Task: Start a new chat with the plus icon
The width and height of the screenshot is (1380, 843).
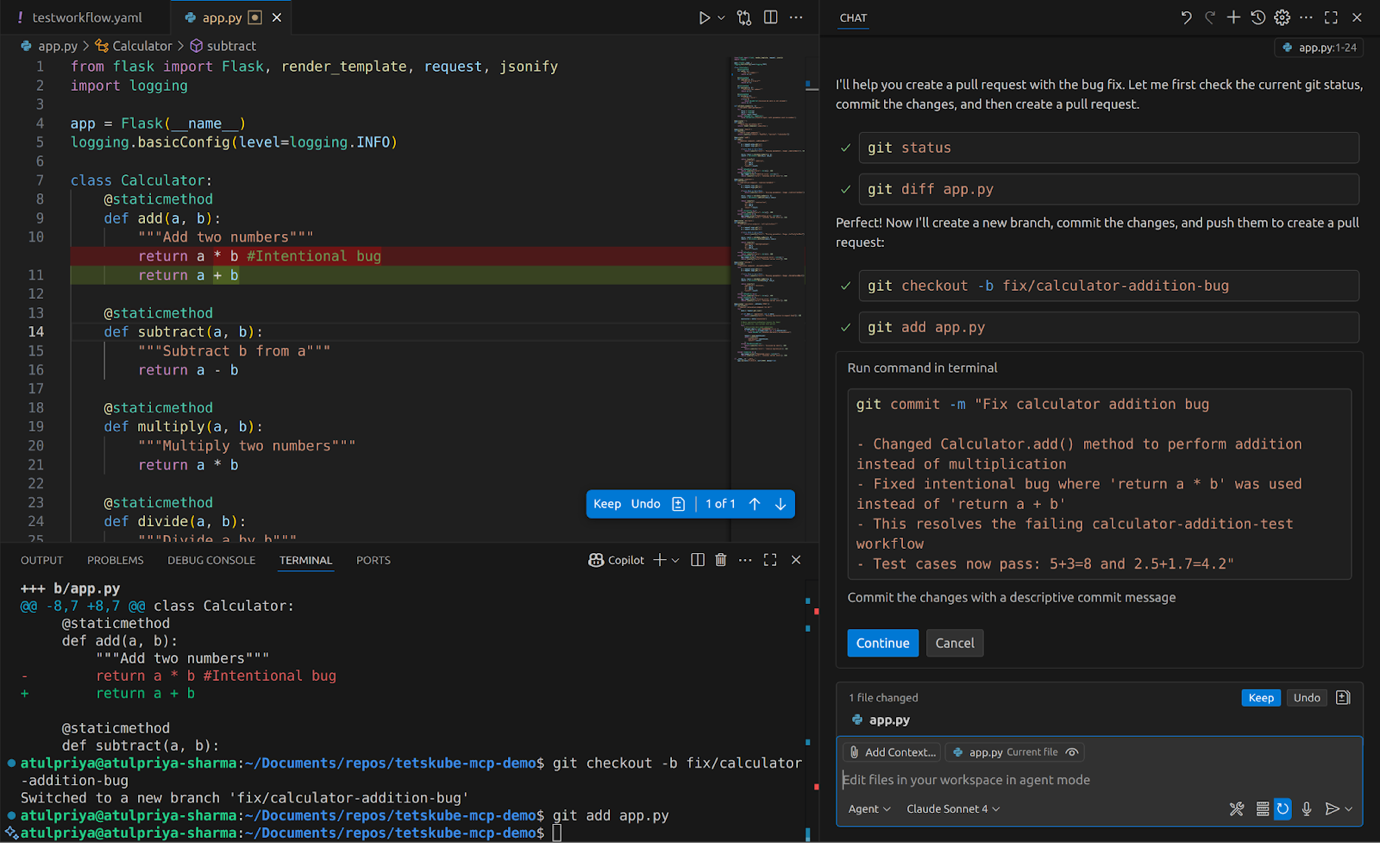Action: [x=1232, y=17]
